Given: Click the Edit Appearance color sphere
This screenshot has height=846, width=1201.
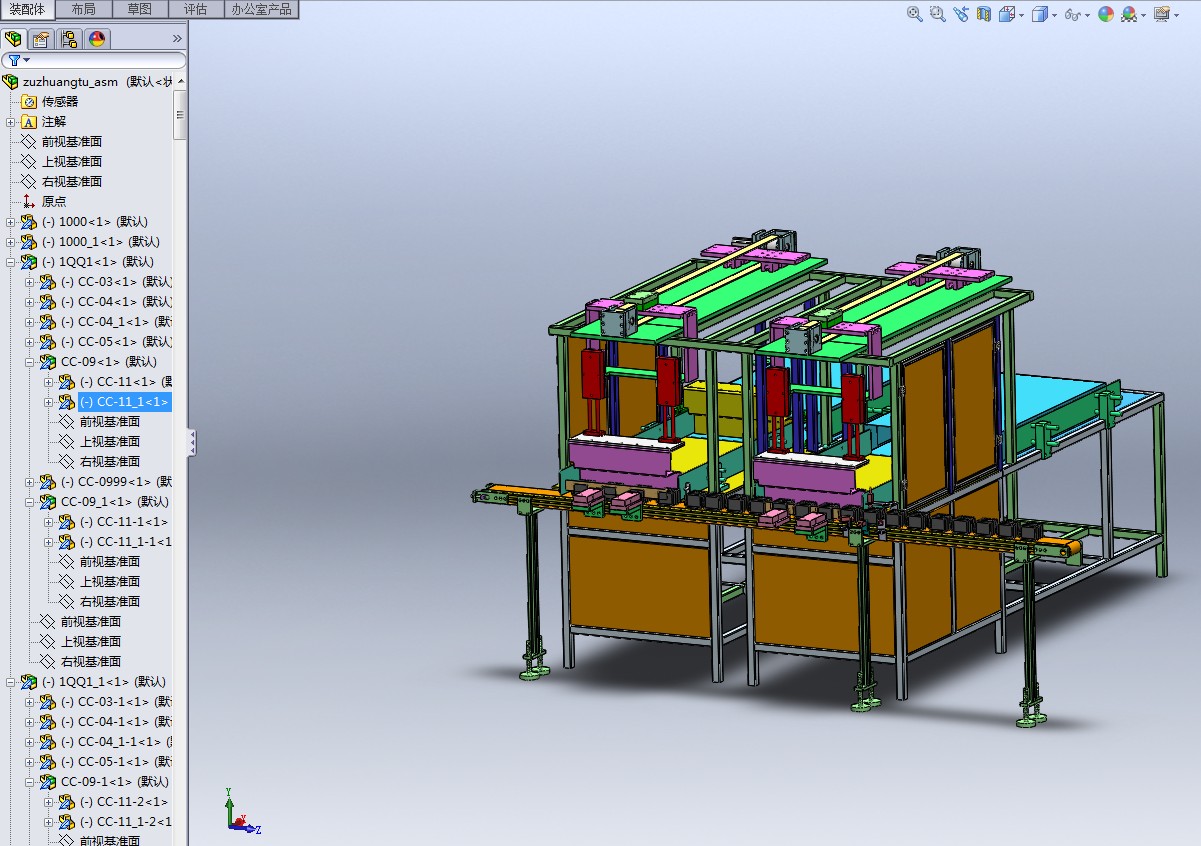Looking at the screenshot, I should 1105,14.
